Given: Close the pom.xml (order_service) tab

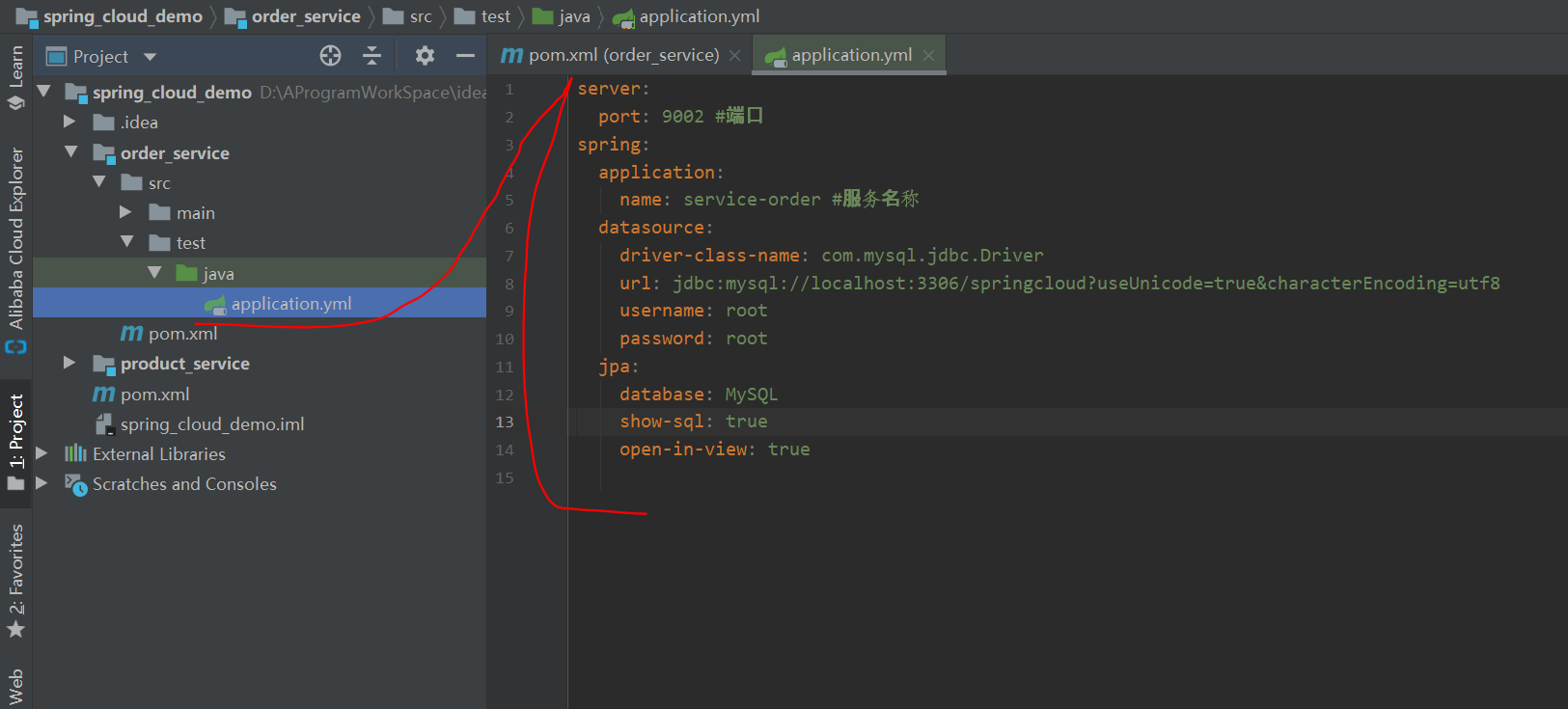Looking at the screenshot, I should click(734, 56).
